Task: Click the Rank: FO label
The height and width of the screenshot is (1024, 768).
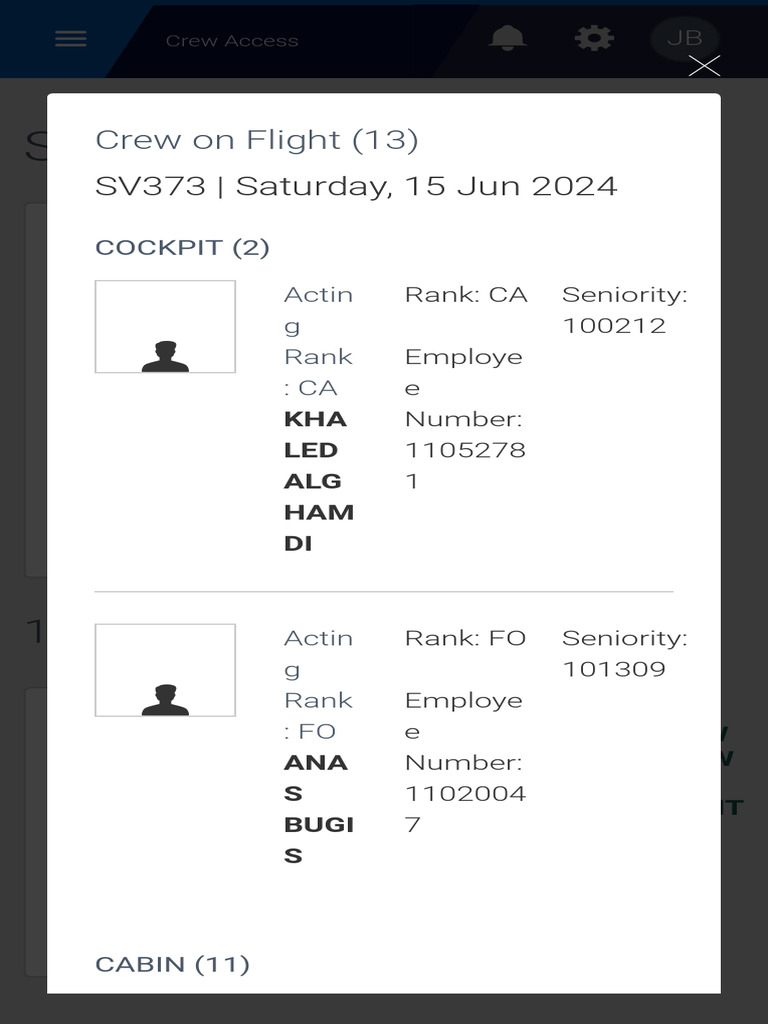Action: tap(466, 638)
